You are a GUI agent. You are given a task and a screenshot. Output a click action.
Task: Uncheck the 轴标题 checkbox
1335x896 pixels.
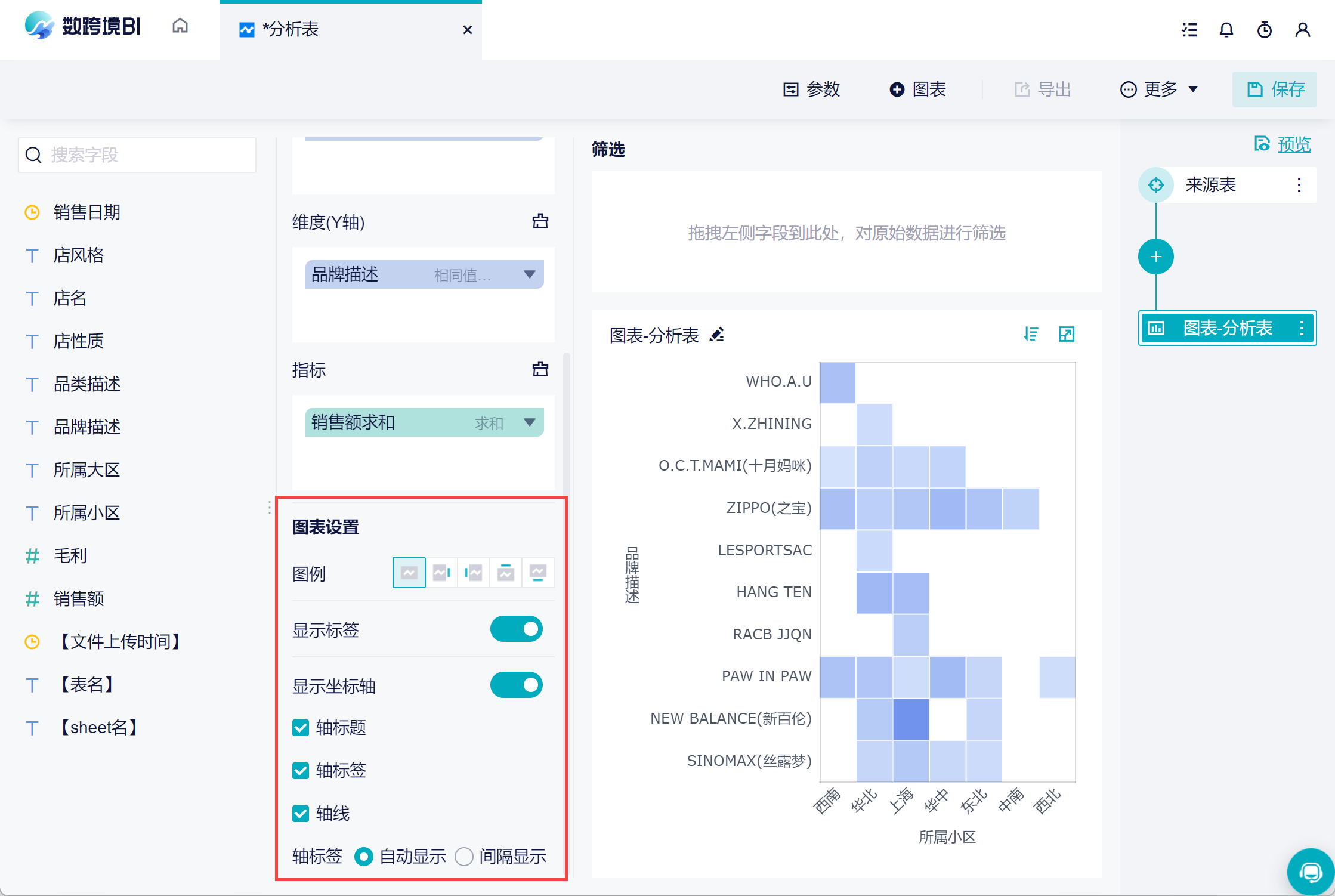pyautogui.click(x=301, y=728)
